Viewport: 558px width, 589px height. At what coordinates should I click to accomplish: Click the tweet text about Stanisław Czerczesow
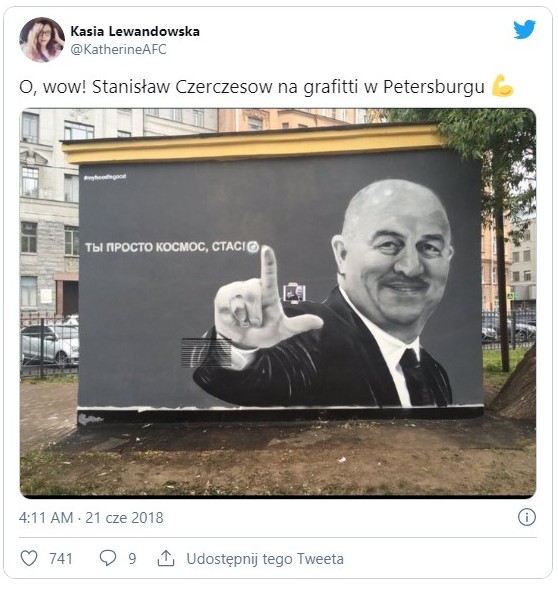[x=252, y=87]
